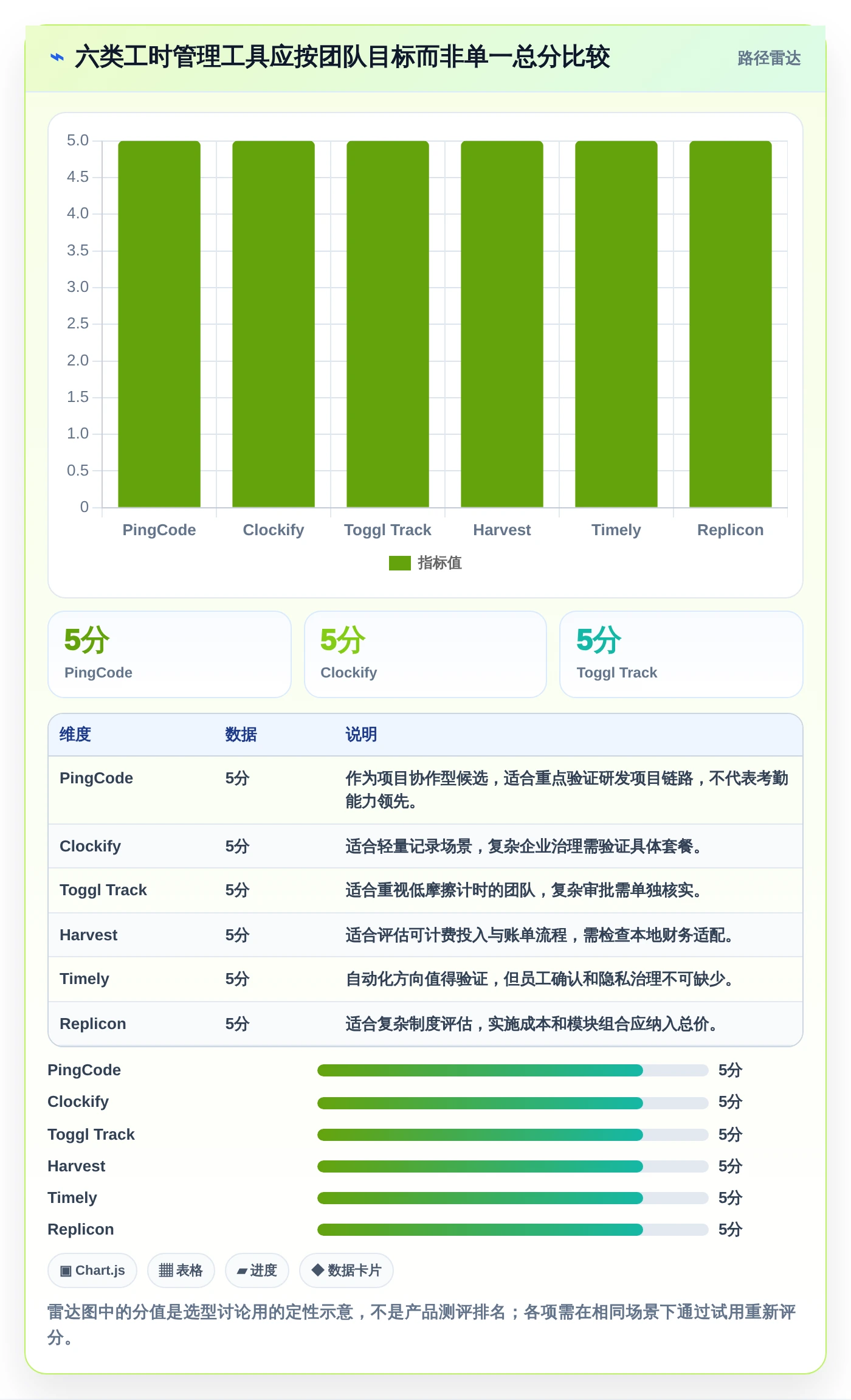This screenshot has width=851, height=1400.
Task: Click the Harvest bar in the chart
Action: 502,324
